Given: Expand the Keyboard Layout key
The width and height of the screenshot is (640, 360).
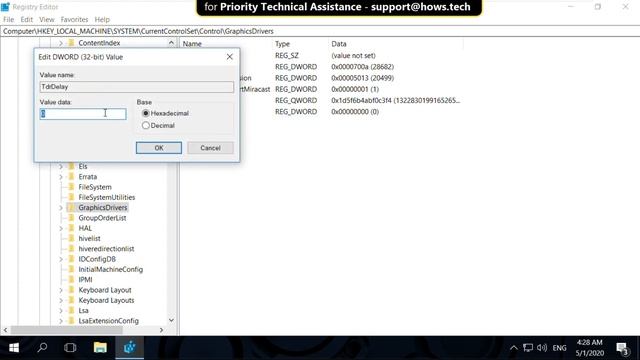Looking at the screenshot, I should [61, 290].
